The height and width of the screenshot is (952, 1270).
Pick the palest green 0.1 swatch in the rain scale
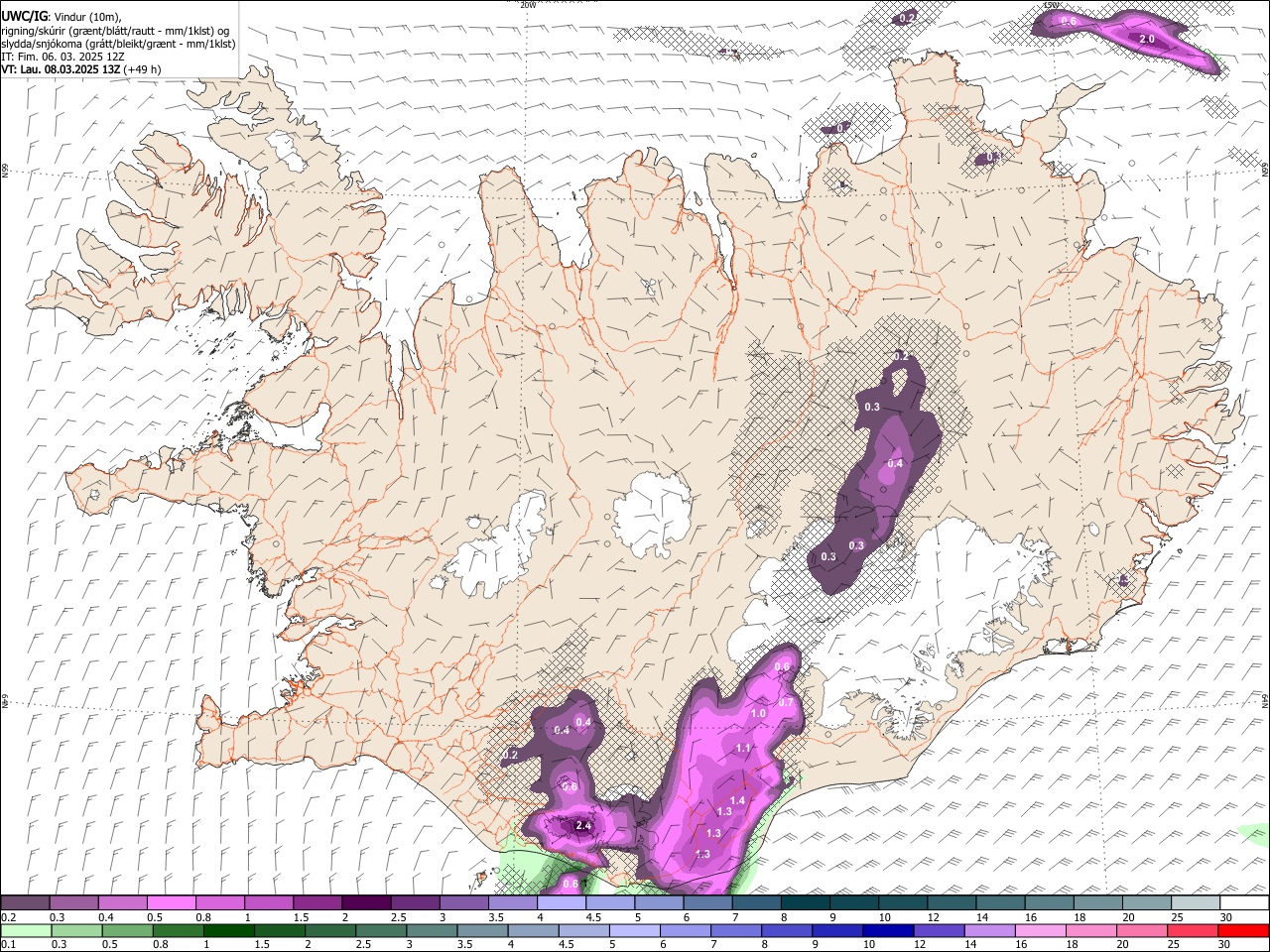26,930
